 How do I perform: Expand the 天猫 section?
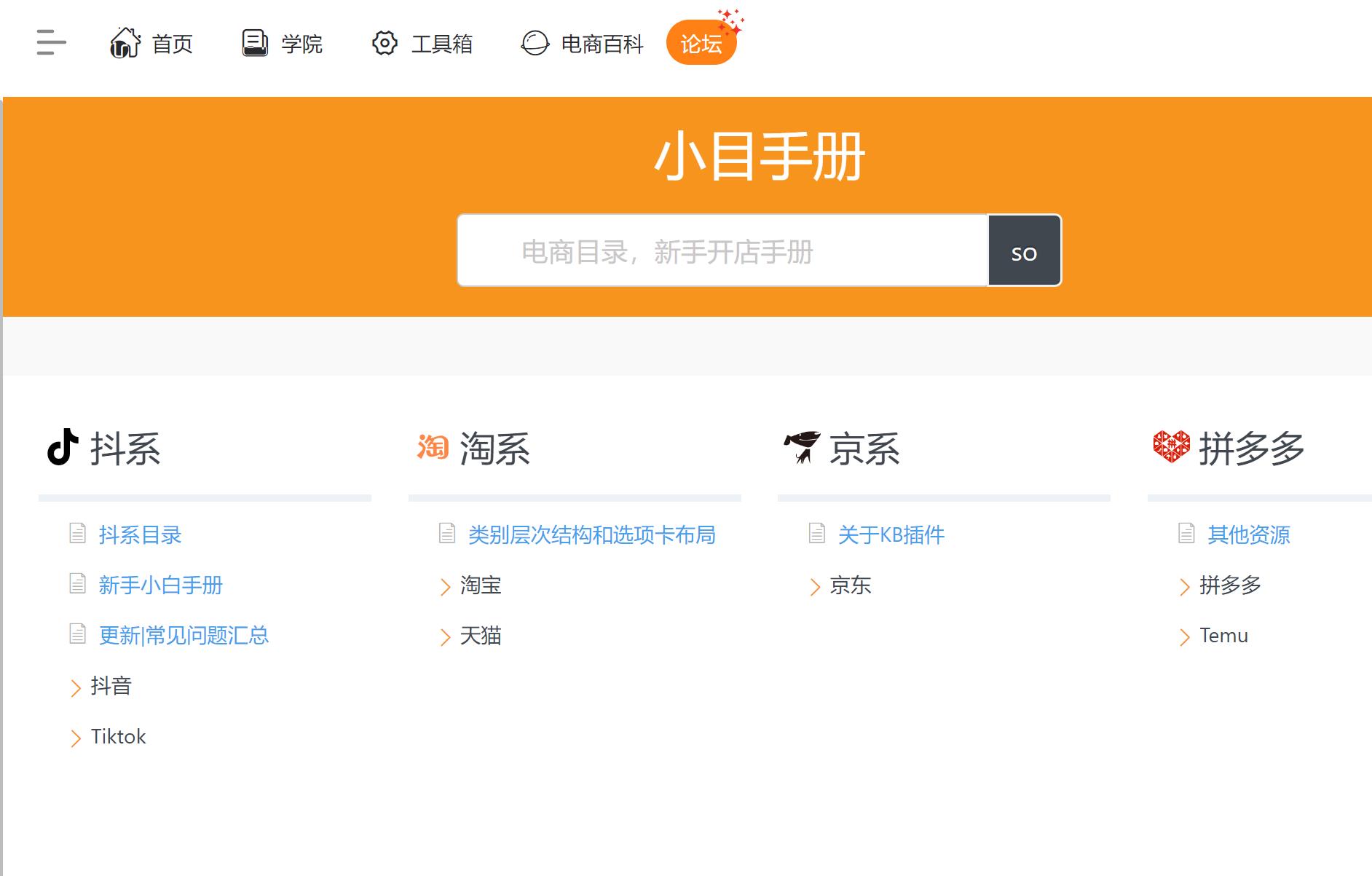(480, 636)
